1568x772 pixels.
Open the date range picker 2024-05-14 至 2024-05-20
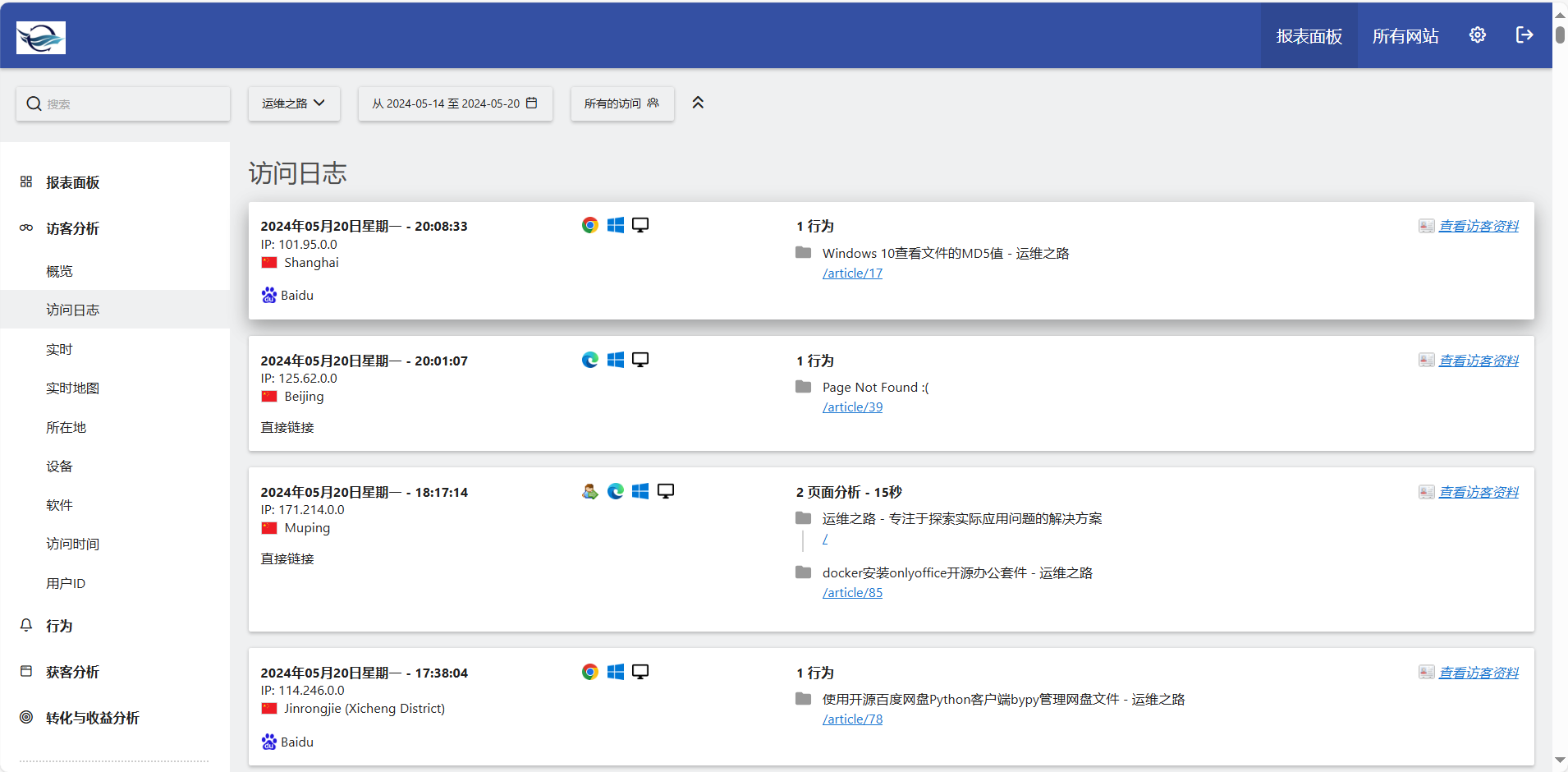point(455,103)
